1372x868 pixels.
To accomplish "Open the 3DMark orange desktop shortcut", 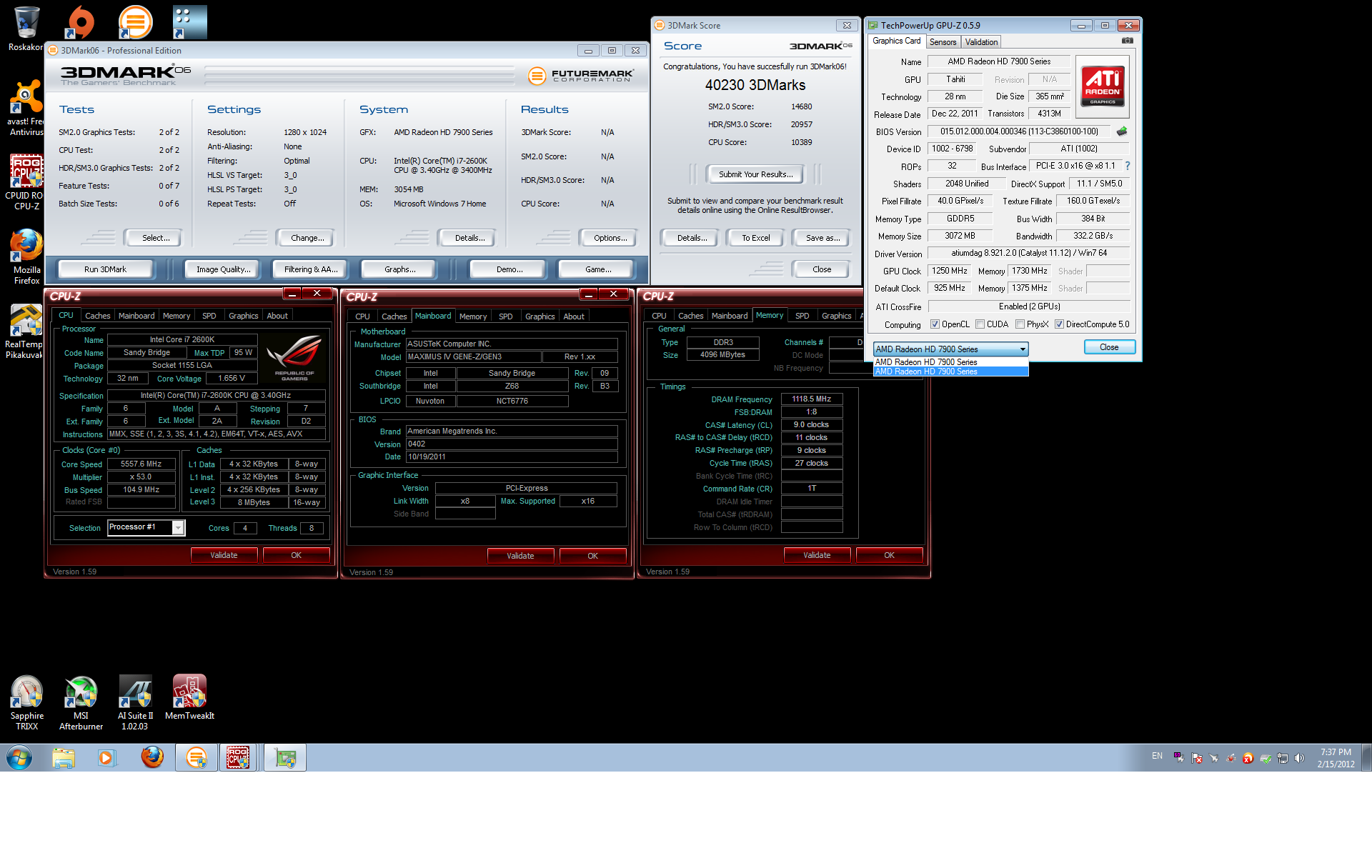I will pos(135,22).
